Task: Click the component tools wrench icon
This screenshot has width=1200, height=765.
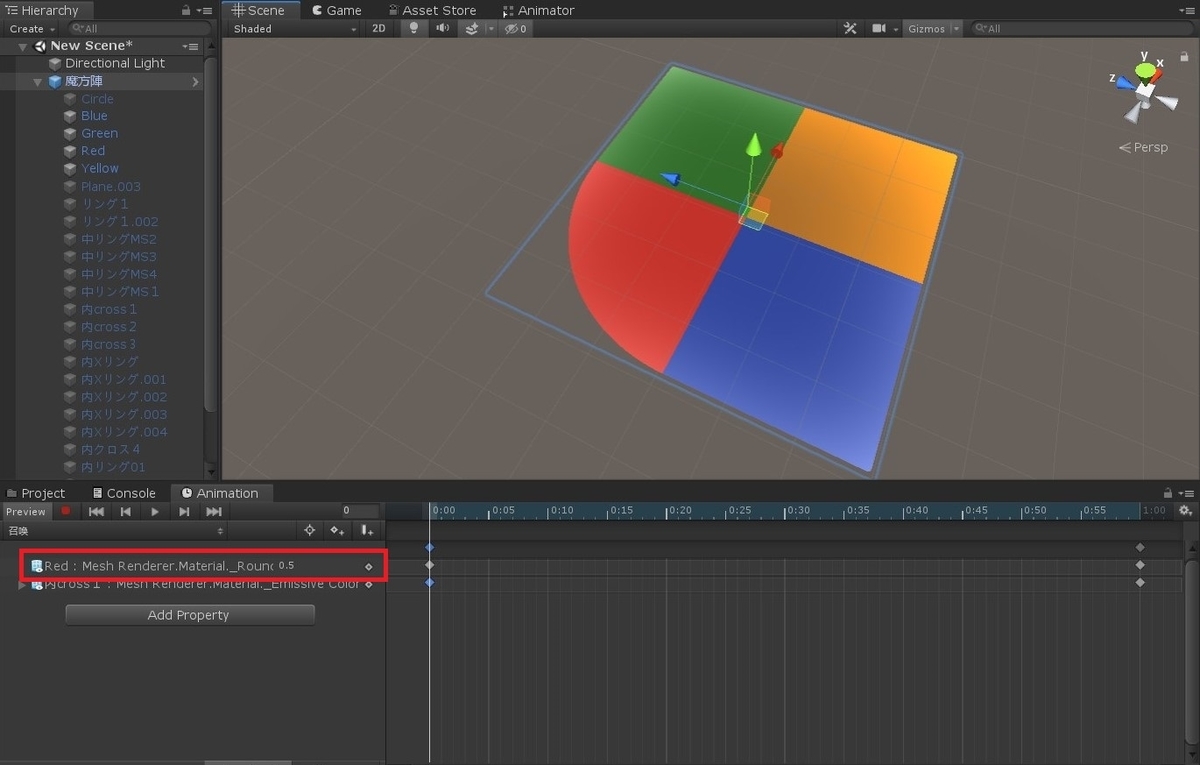Action: pos(850,29)
